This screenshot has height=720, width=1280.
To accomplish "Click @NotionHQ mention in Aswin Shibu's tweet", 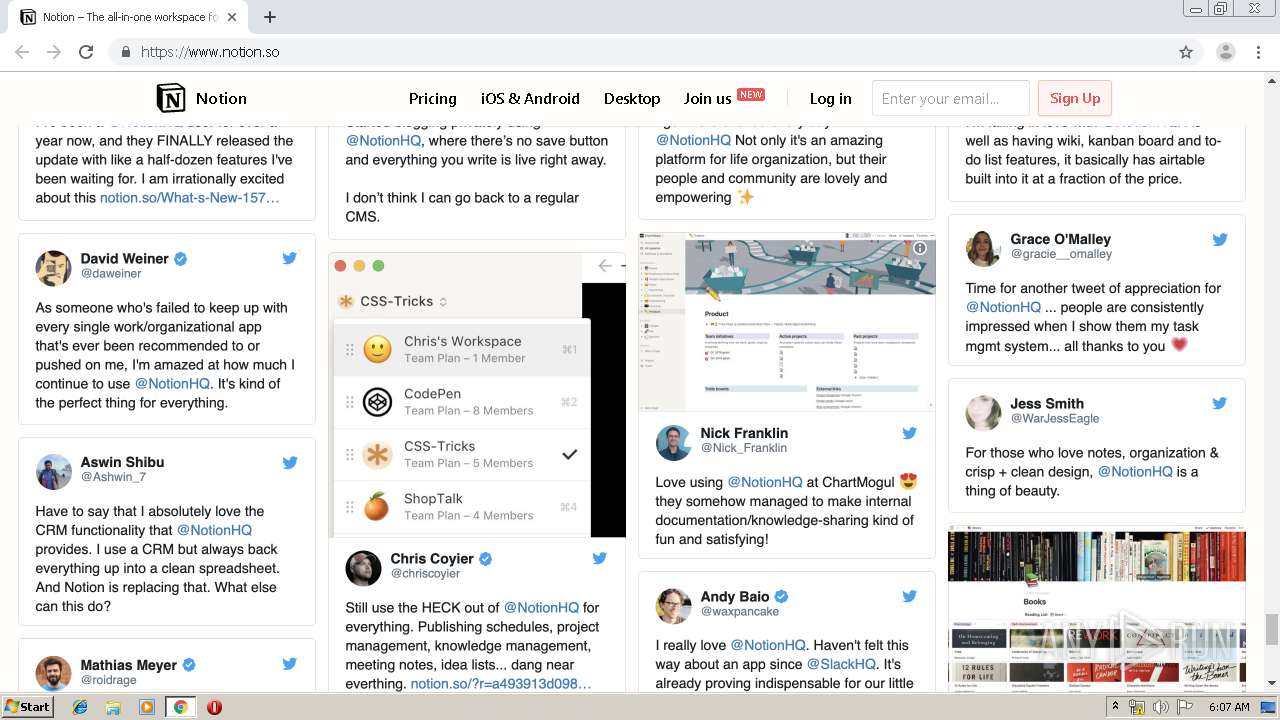I will [x=214, y=530].
